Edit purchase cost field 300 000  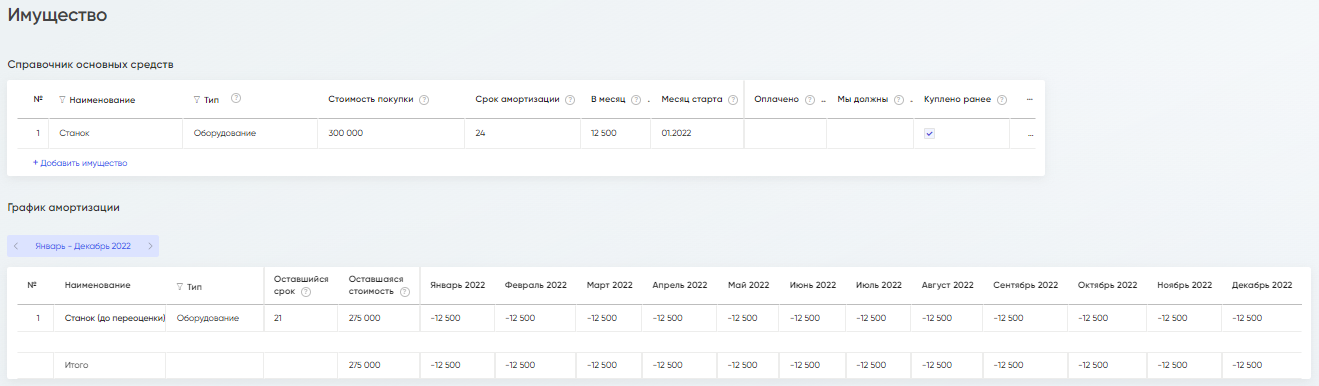[x=391, y=133]
